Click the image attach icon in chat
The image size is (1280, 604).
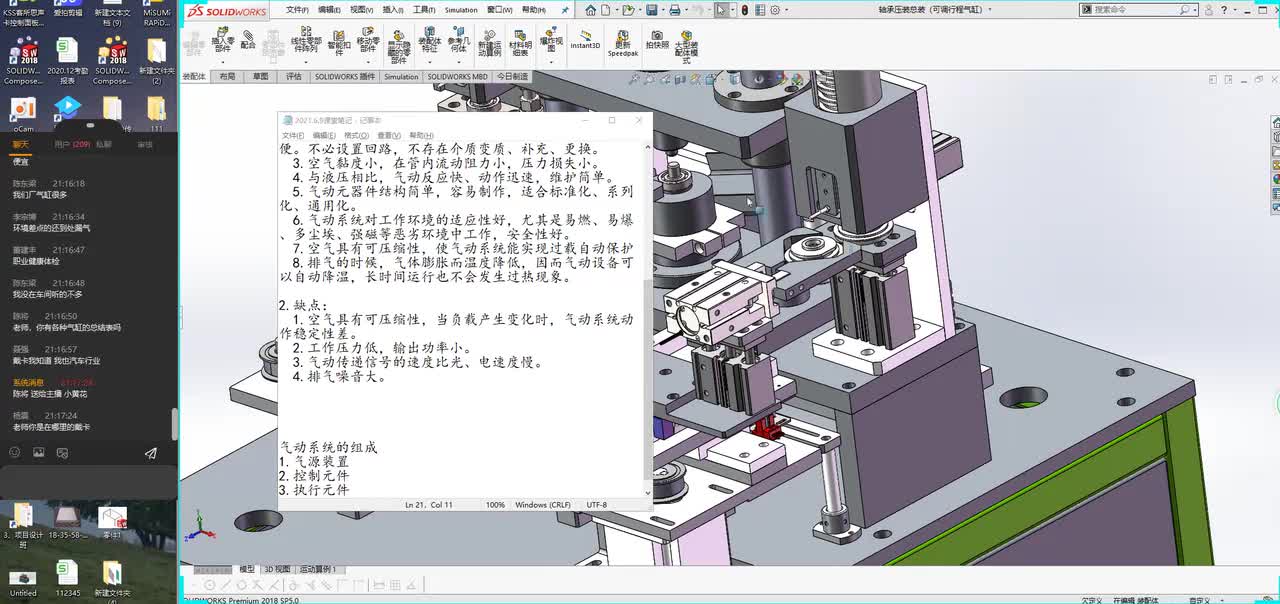[x=38, y=452]
